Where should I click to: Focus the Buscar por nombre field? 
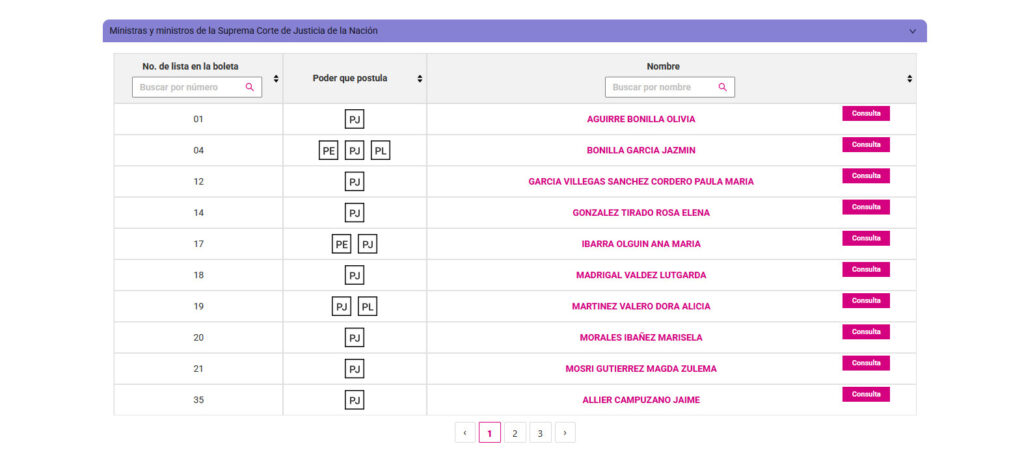pyautogui.click(x=662, y=88)
